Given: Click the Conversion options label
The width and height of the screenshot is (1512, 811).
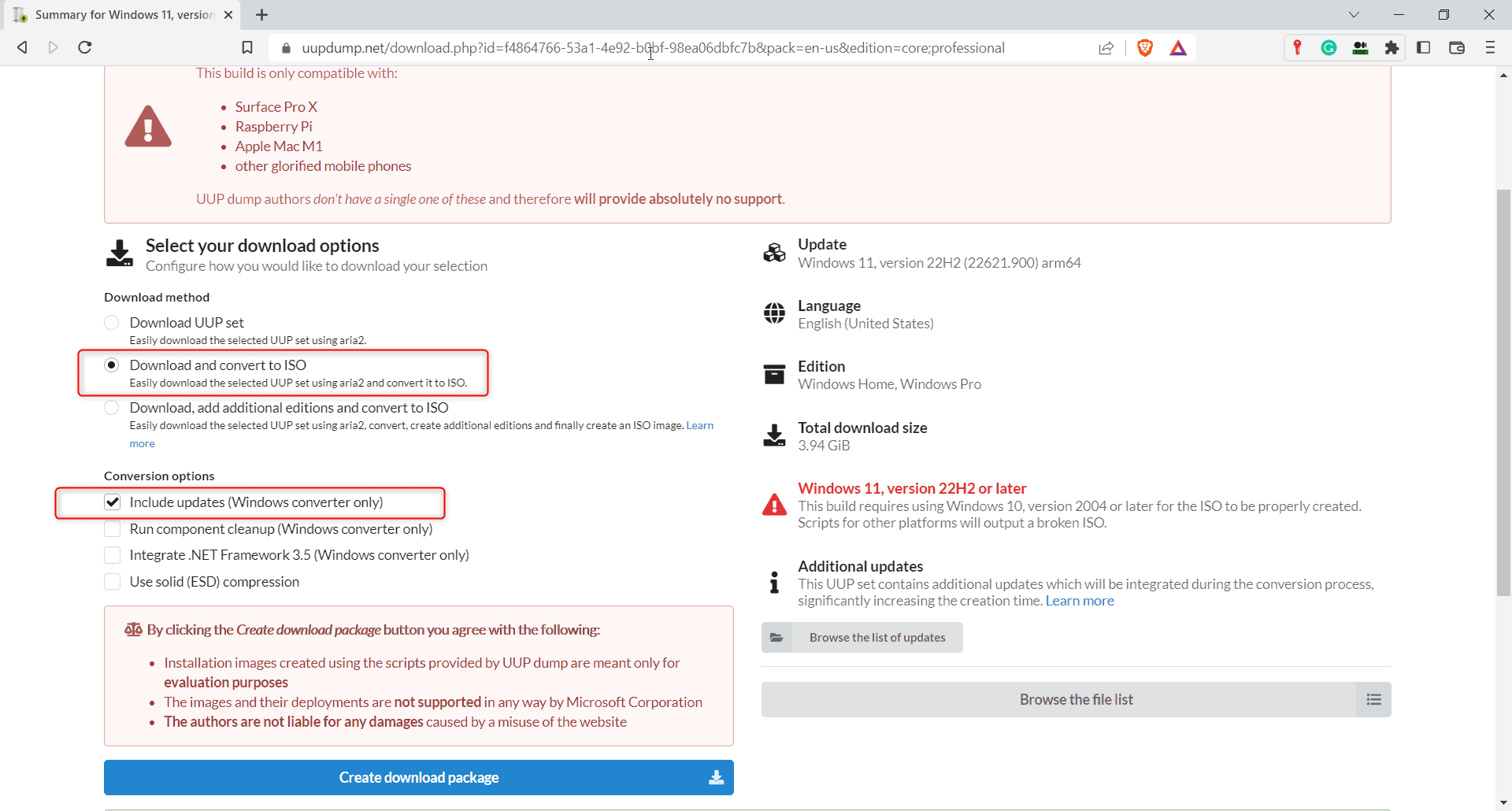Looking at the screenshot, I should pos(159,476).
